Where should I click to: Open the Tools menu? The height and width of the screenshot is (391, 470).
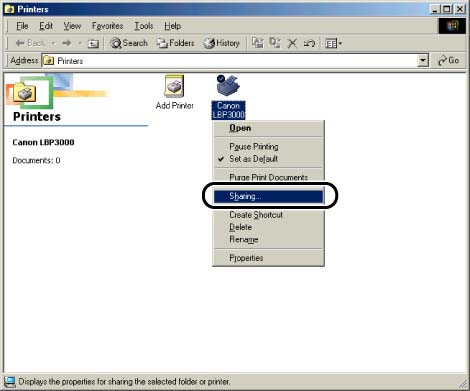coord(144,26)
